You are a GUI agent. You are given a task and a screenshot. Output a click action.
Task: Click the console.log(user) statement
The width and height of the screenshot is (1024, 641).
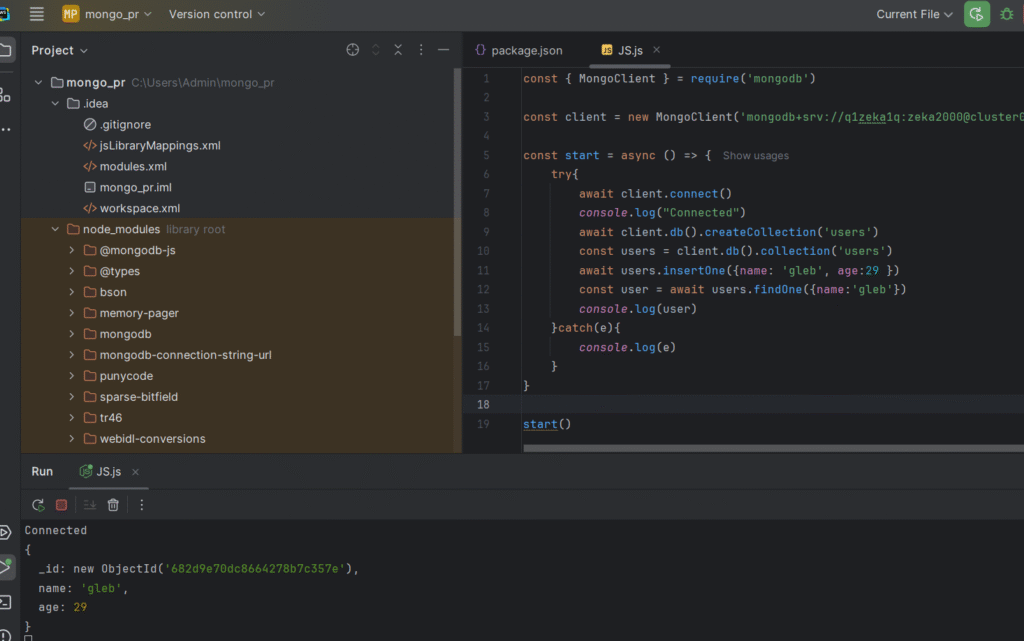click(637, 309)
